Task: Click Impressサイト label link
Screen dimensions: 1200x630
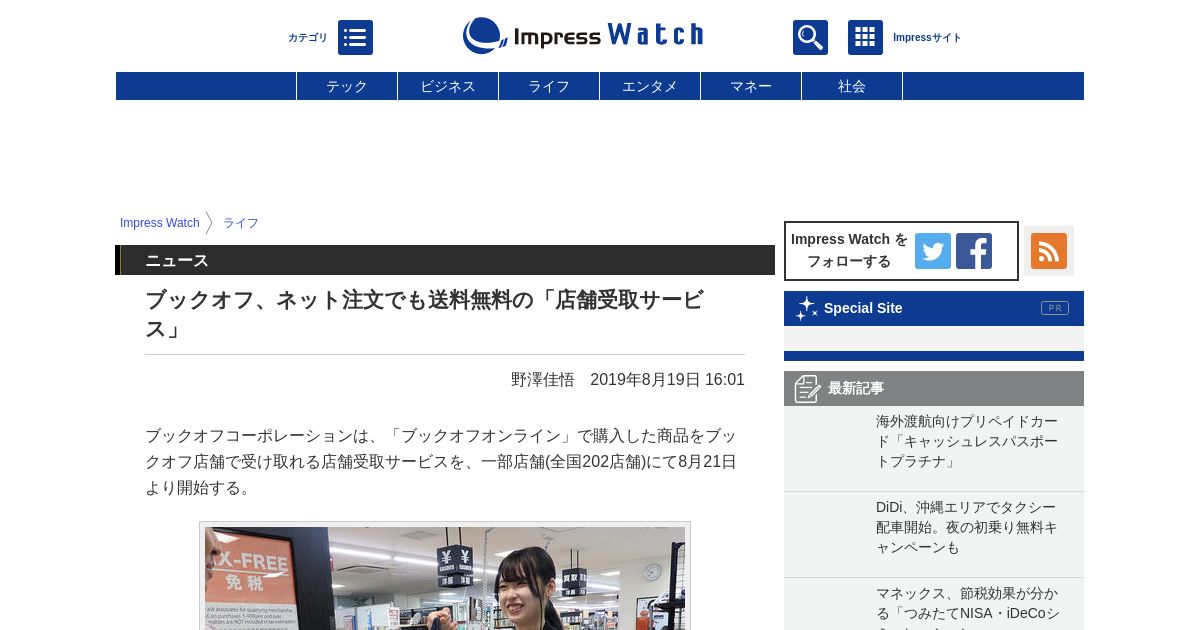Action: pyautogui.click(x=927, y=38)
